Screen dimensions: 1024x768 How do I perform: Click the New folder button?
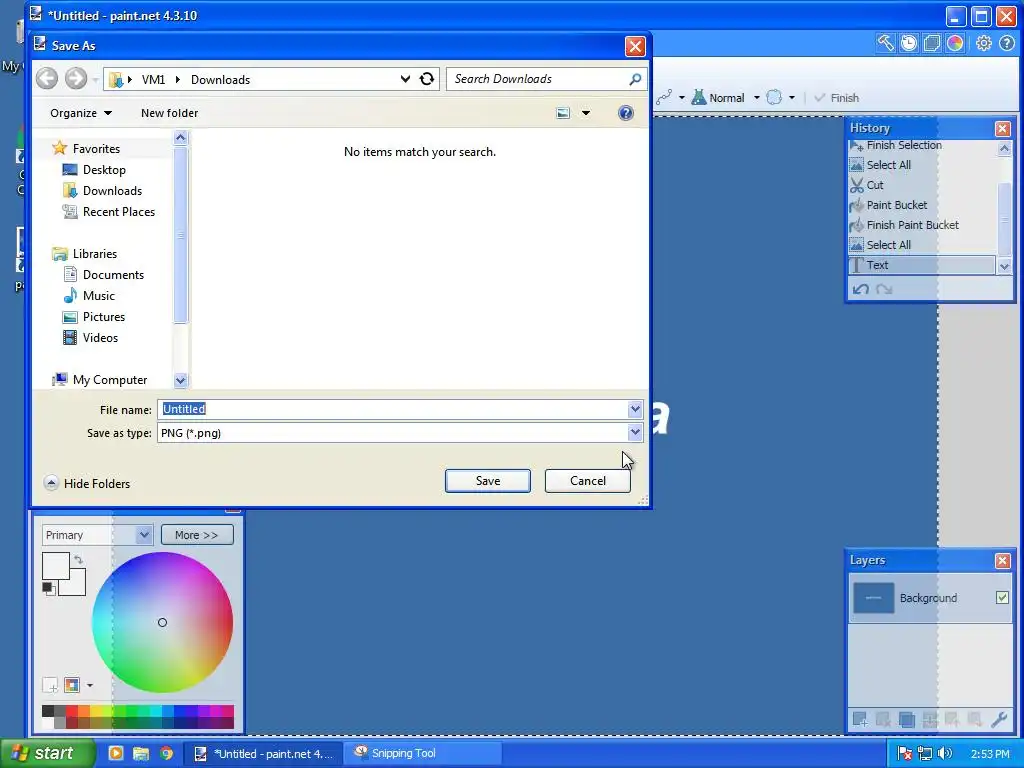(169, 113)
